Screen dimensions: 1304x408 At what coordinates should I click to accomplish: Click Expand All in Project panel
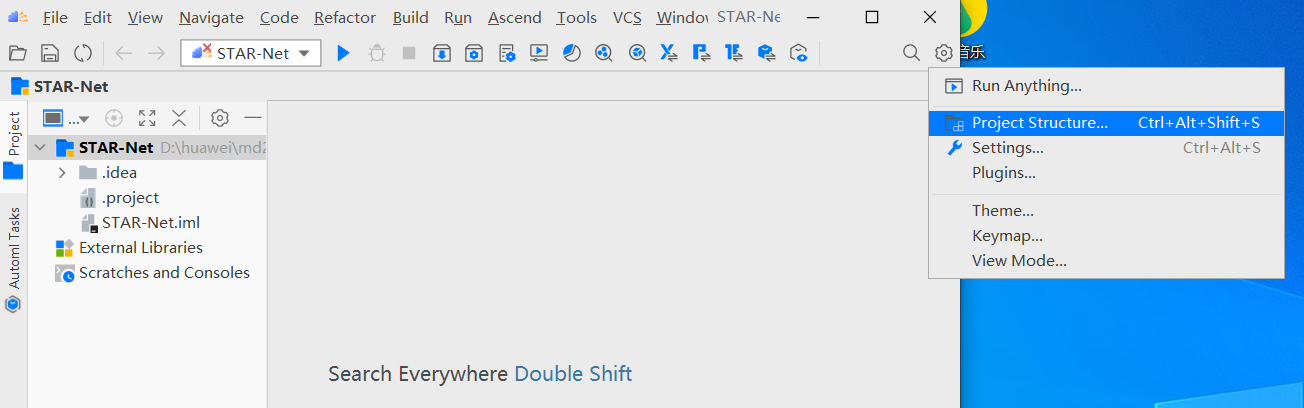point(147,118)
